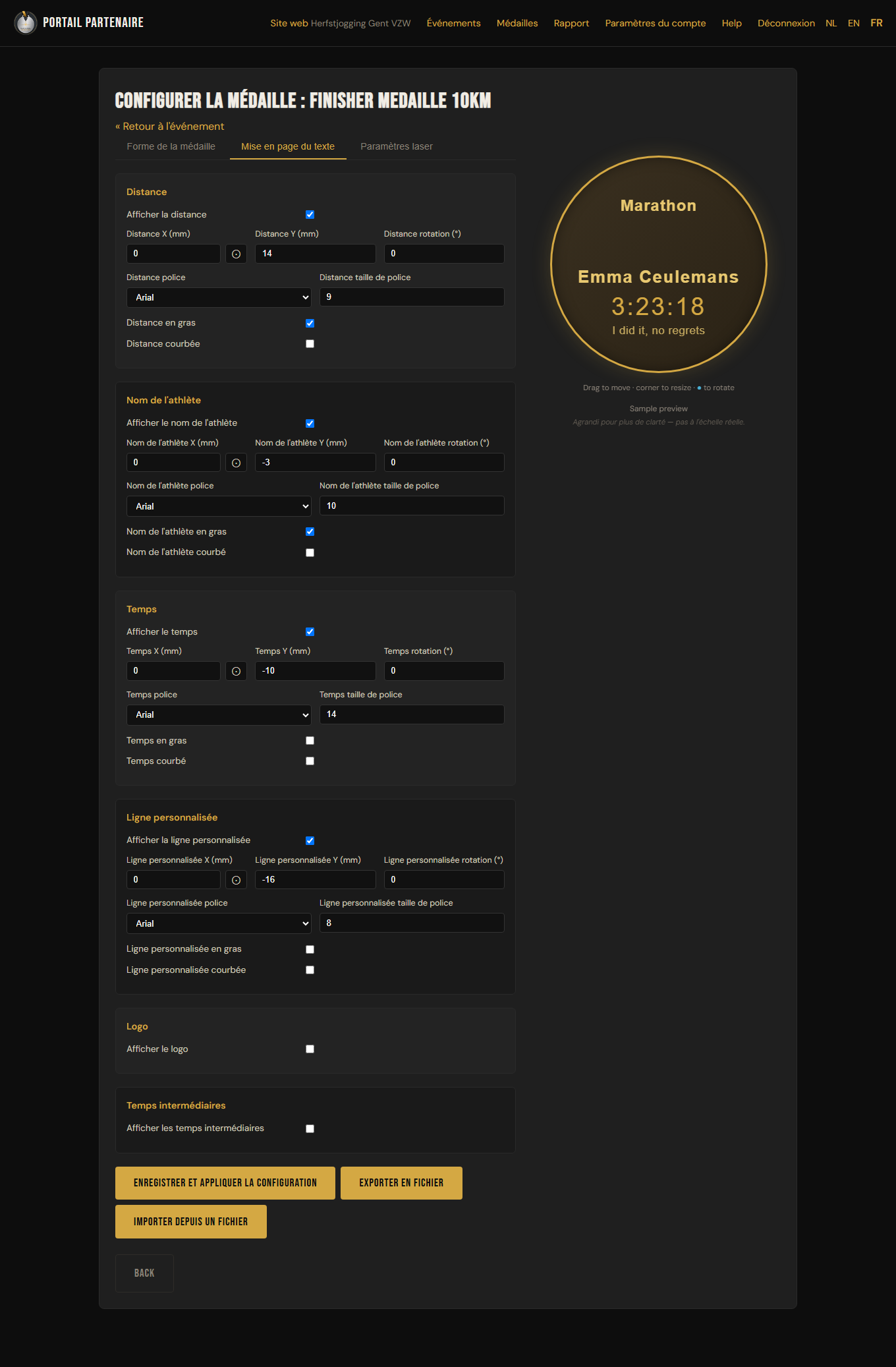Click the Portail Partenaire medal logo icon
Screen dimensions: 896x1367
26,22
